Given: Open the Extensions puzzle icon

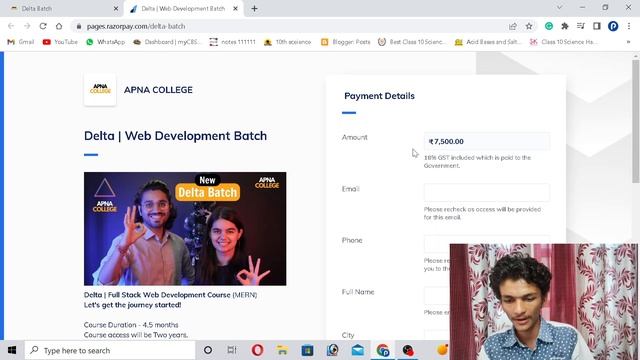Looking at the screenshot, I should point(565,26).
